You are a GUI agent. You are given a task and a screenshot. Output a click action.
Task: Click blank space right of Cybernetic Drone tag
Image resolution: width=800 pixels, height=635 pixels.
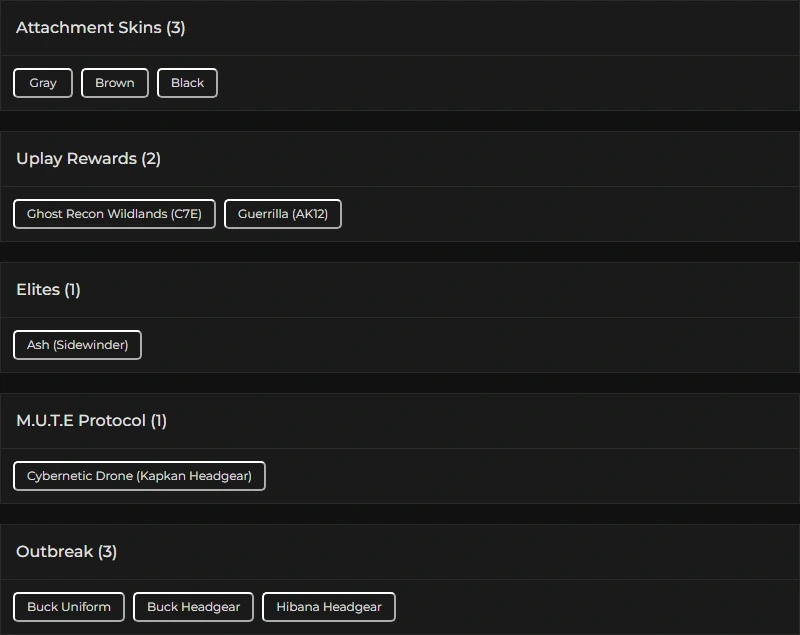click(520, 476)
